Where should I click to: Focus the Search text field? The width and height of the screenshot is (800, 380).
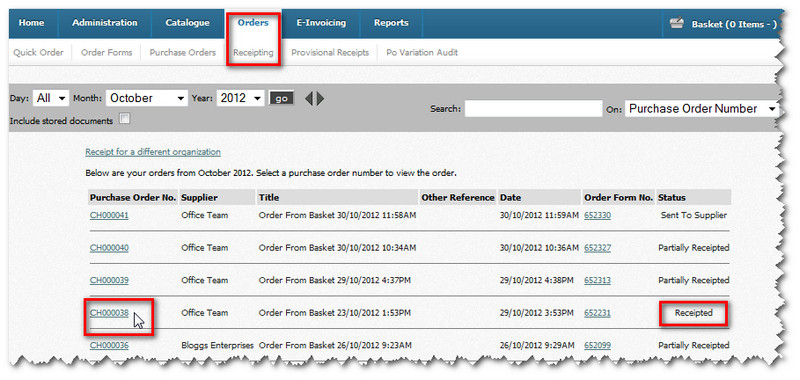(534, 109)
